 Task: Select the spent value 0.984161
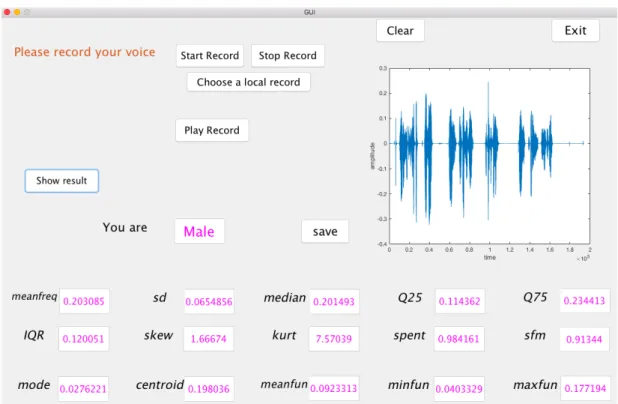coord(459,339)
